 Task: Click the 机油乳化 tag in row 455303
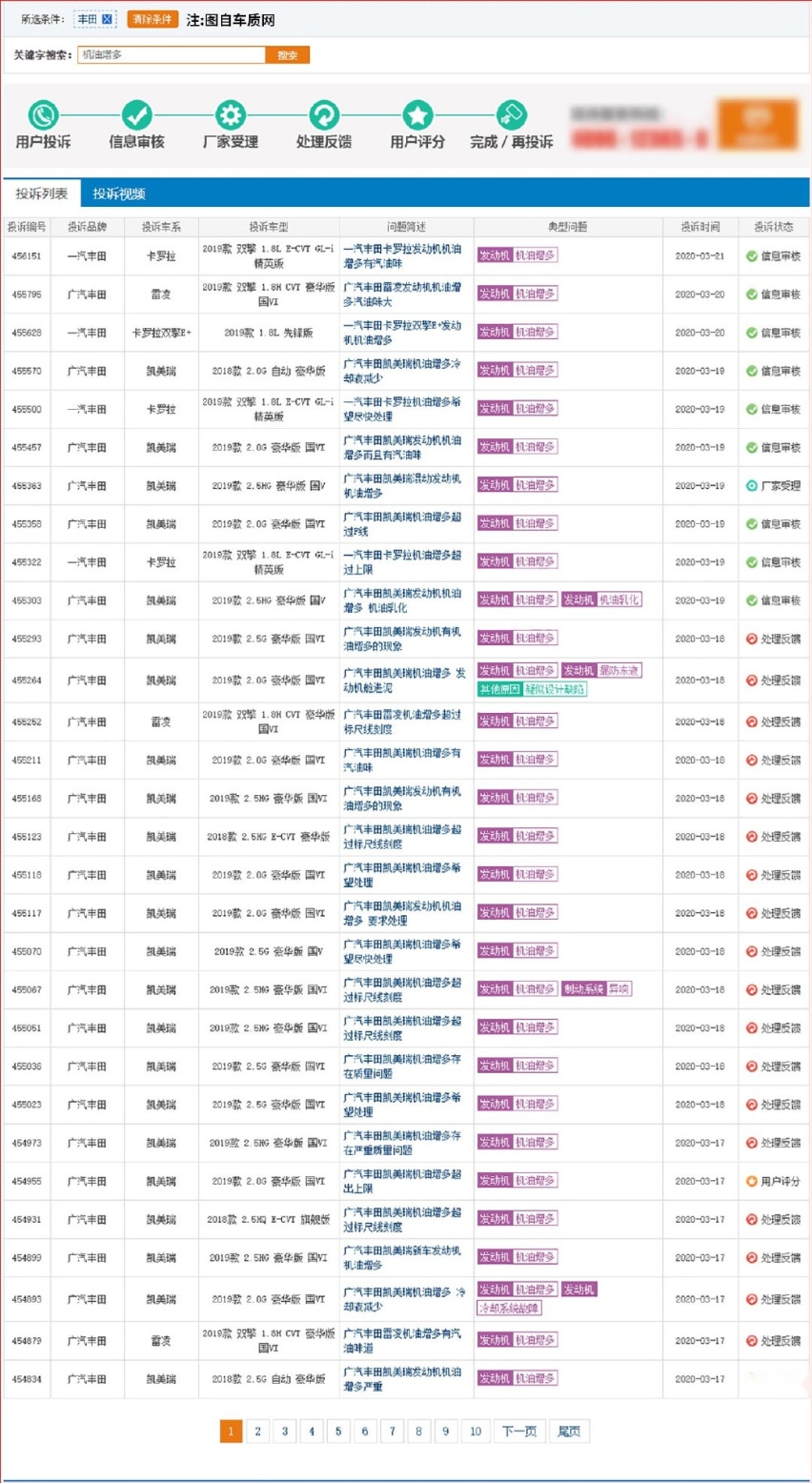[619, 599]
